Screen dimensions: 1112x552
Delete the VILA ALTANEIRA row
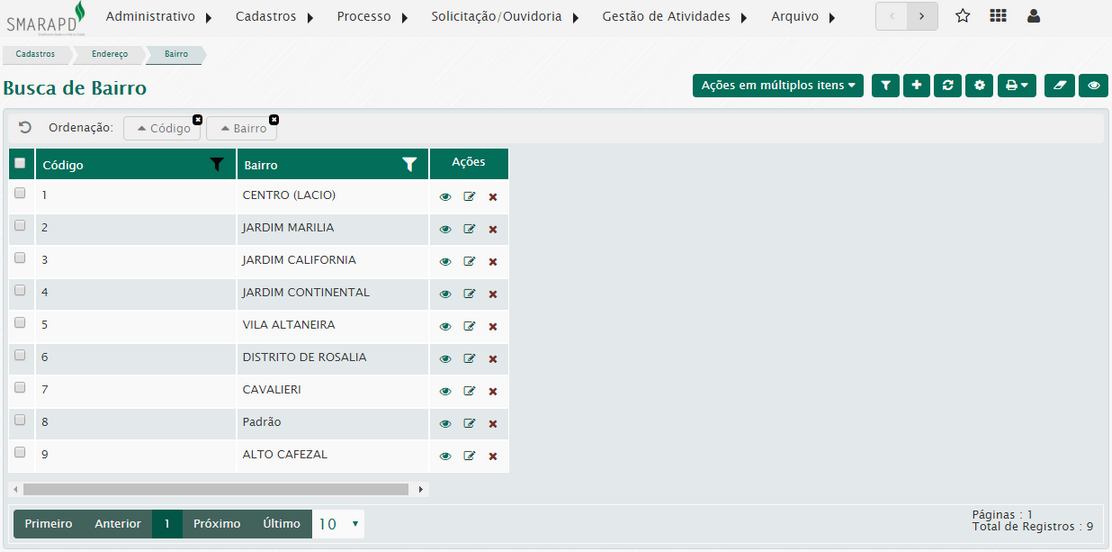click(x=493, y=326)
